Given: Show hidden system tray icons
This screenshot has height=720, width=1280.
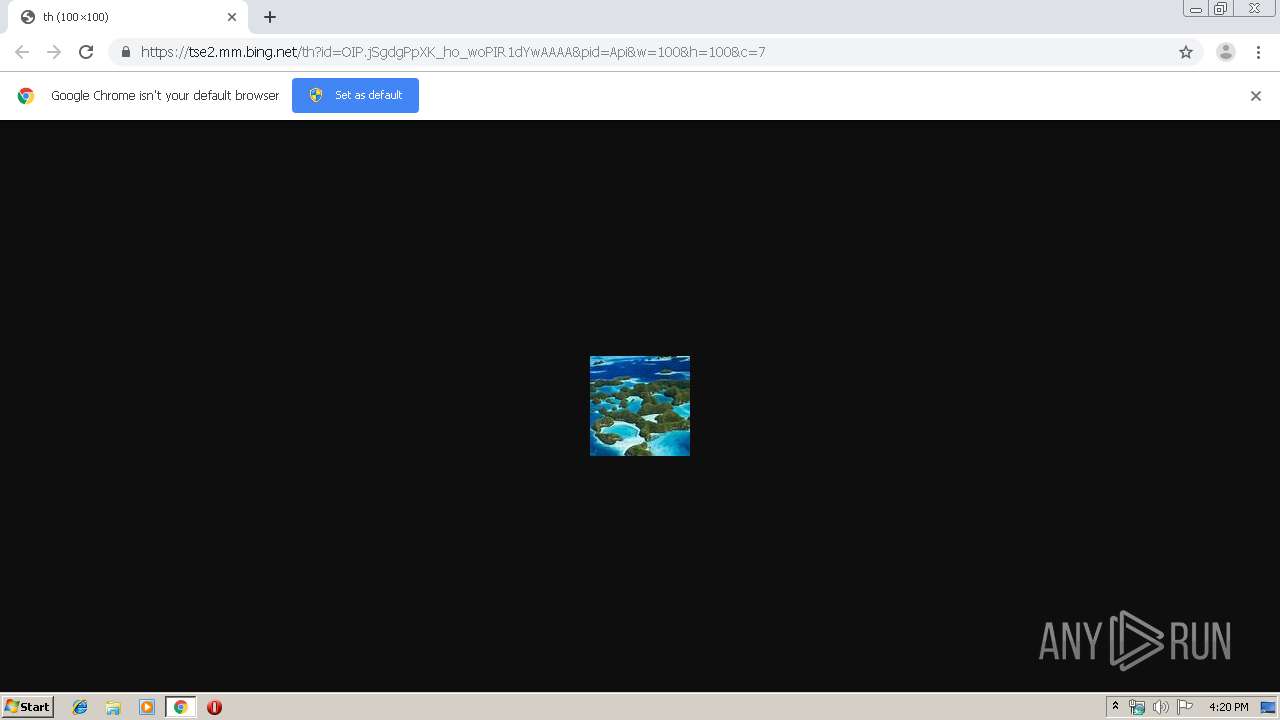Looking at the screenshot, I should coord(1115,707).
